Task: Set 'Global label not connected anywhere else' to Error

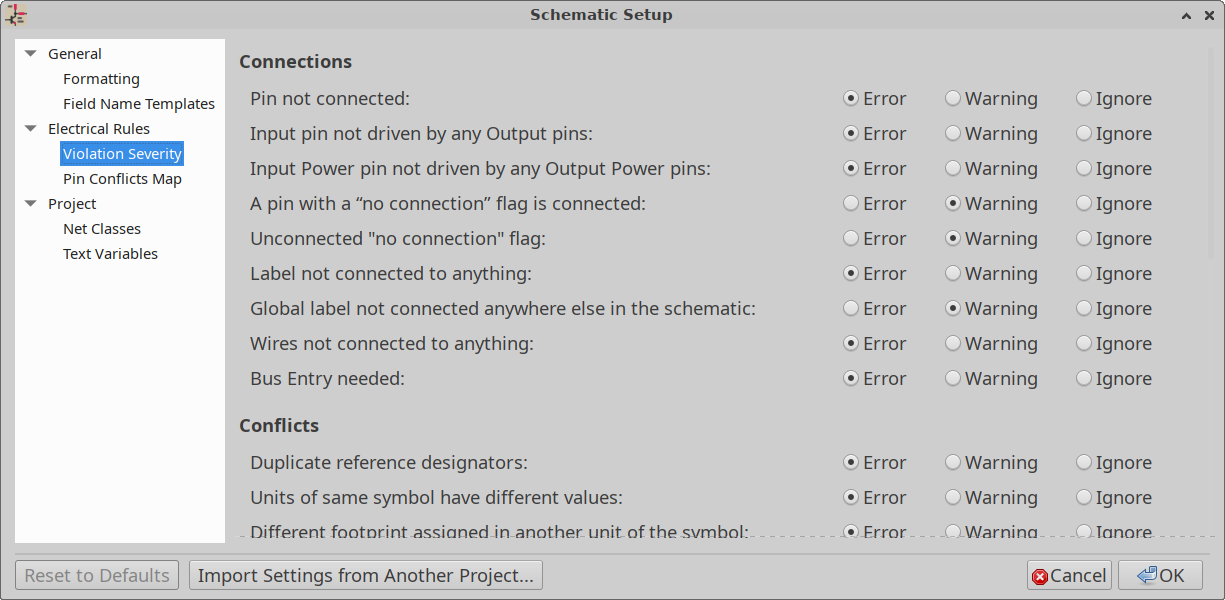Action: (849, 308)
